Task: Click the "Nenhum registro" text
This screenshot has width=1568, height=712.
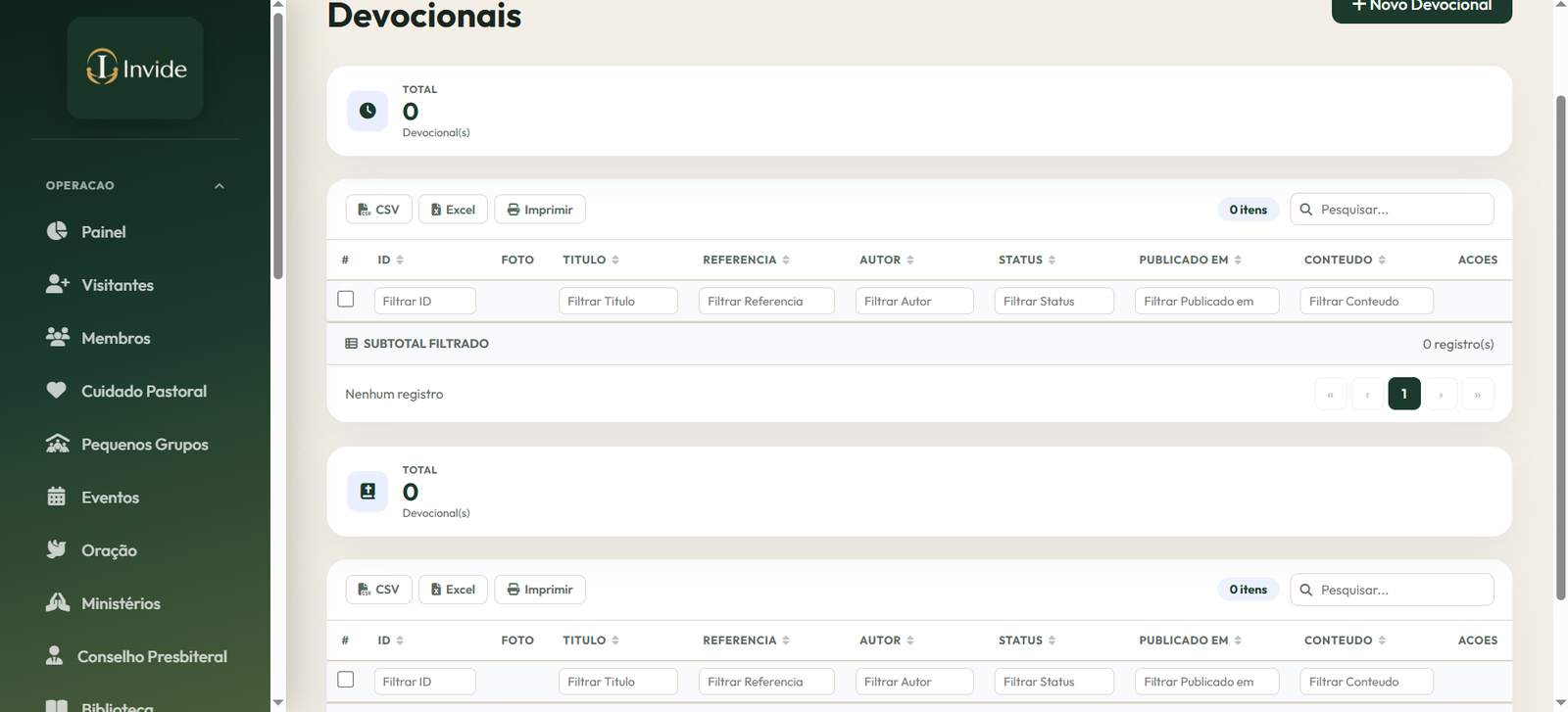Action: click(x=394, y=394)
